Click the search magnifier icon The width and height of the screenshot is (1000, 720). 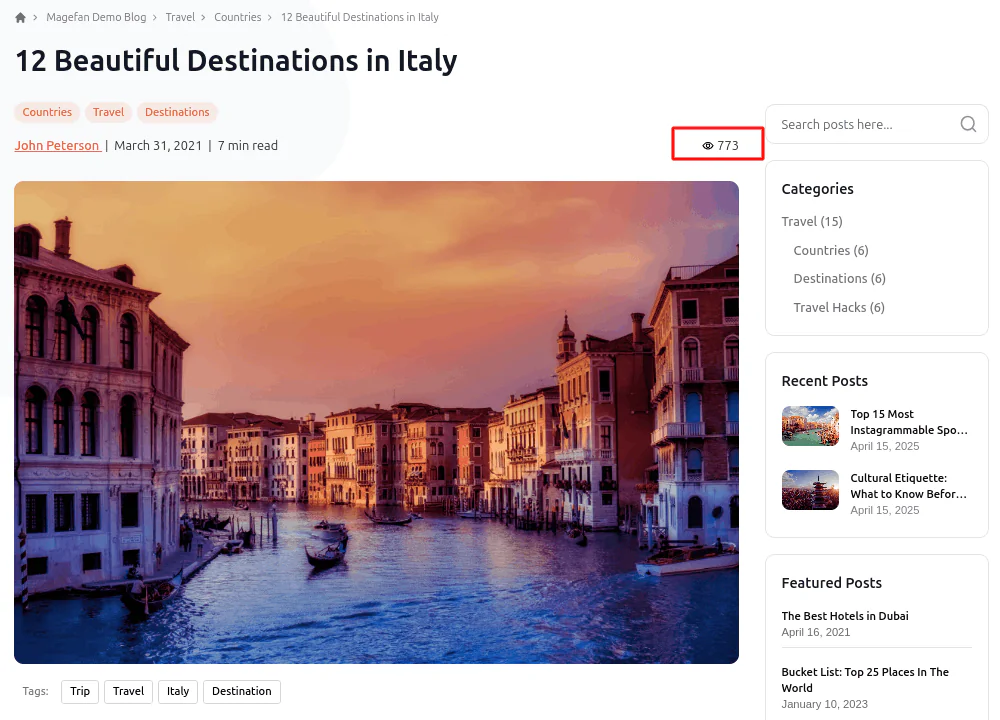coord(968,124)
